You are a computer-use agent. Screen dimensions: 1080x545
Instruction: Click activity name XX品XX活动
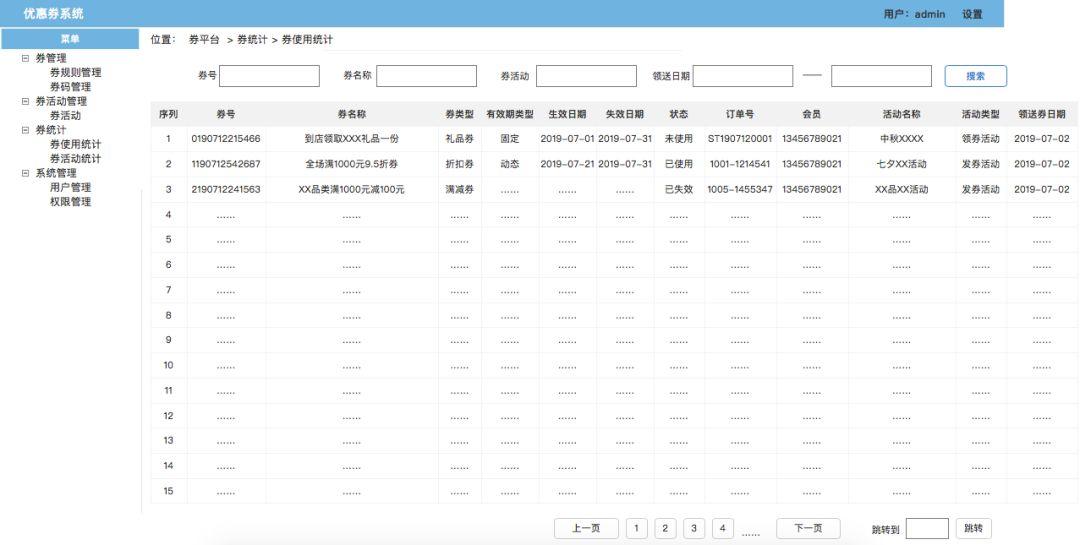click(902, 189)
